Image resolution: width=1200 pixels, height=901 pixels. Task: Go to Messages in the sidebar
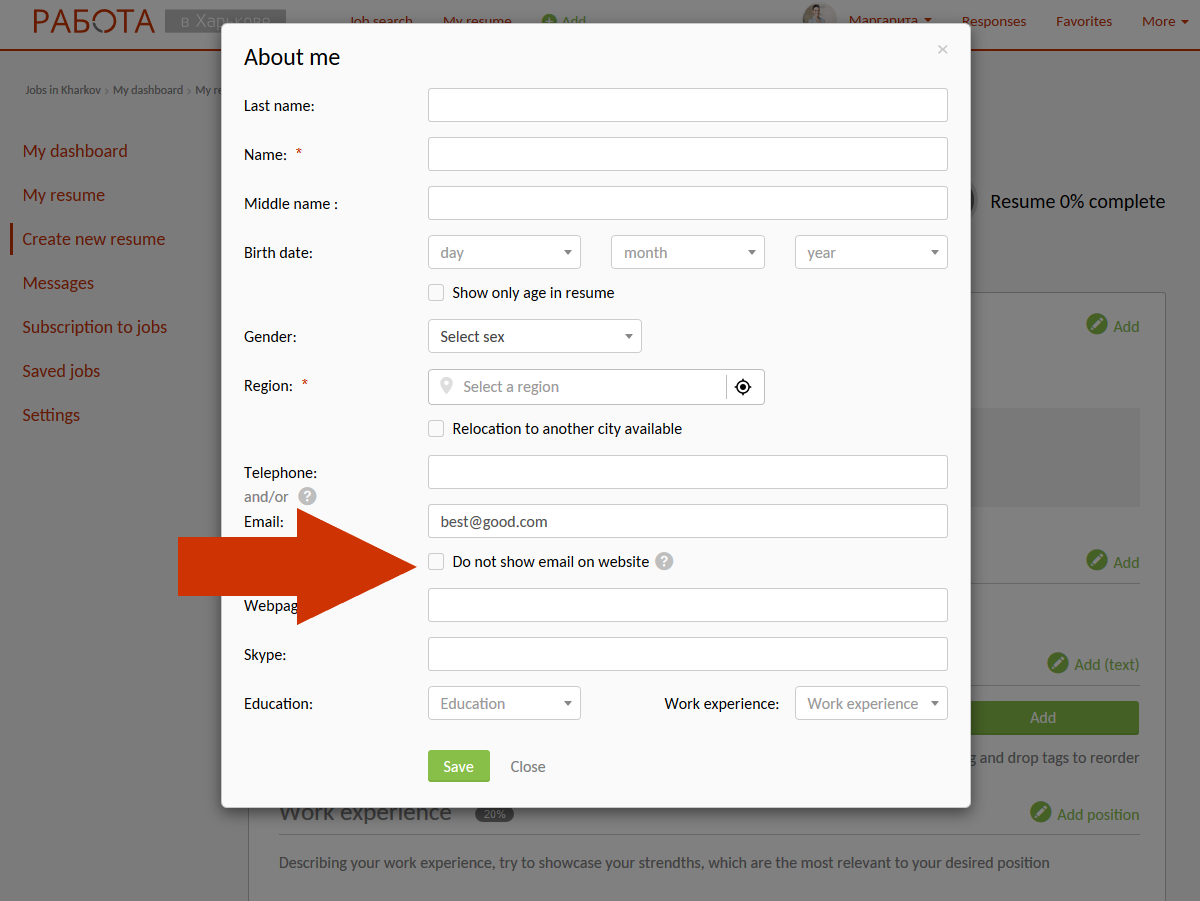click(x=58, y=283)
